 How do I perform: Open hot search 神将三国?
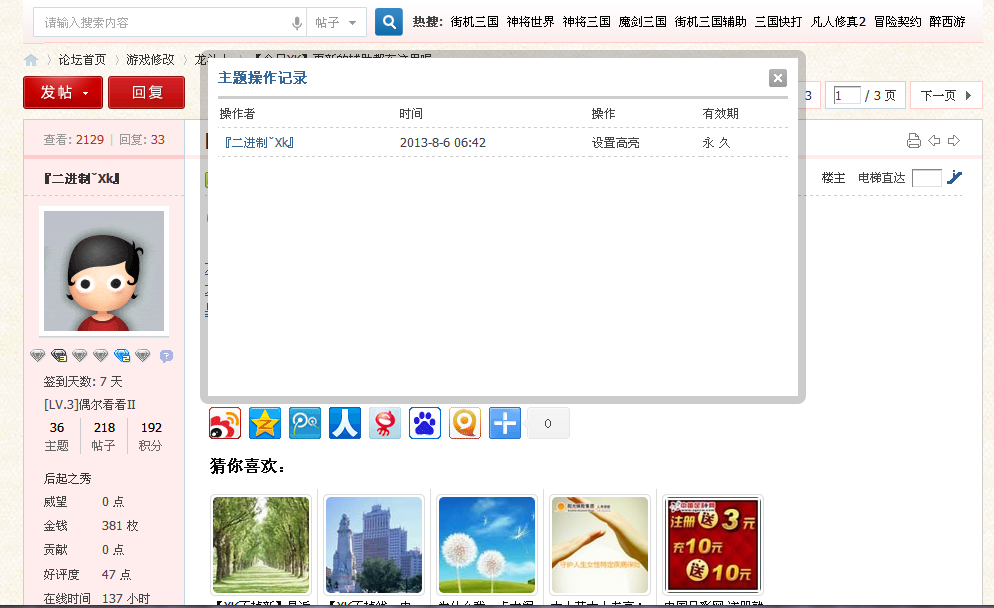[586, 22]
